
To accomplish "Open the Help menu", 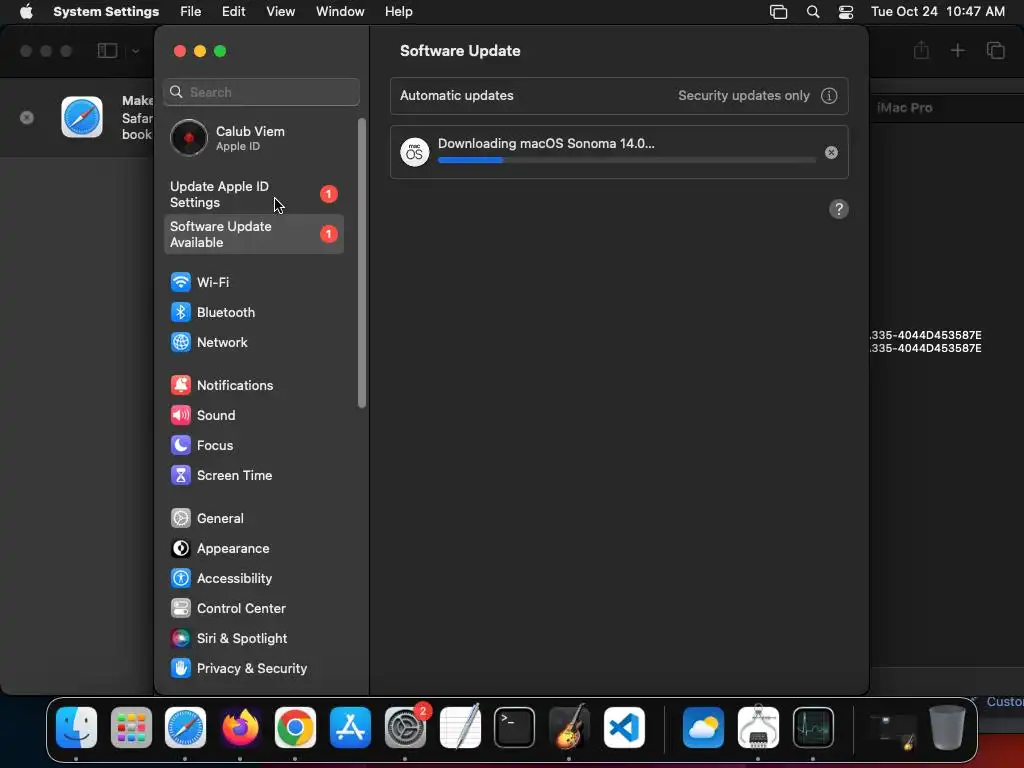I will click(x=398, y=12).
